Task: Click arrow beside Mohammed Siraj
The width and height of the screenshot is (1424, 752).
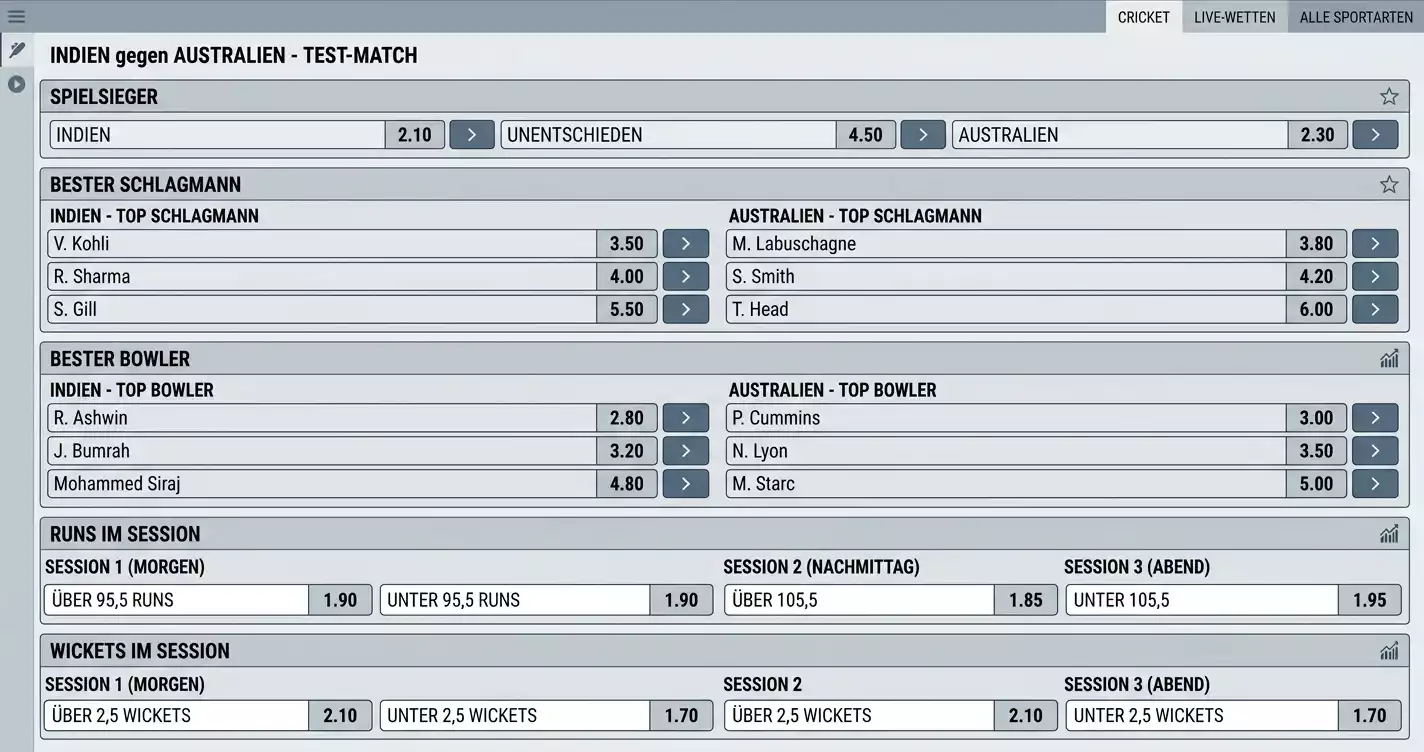Action: [686, 484]
